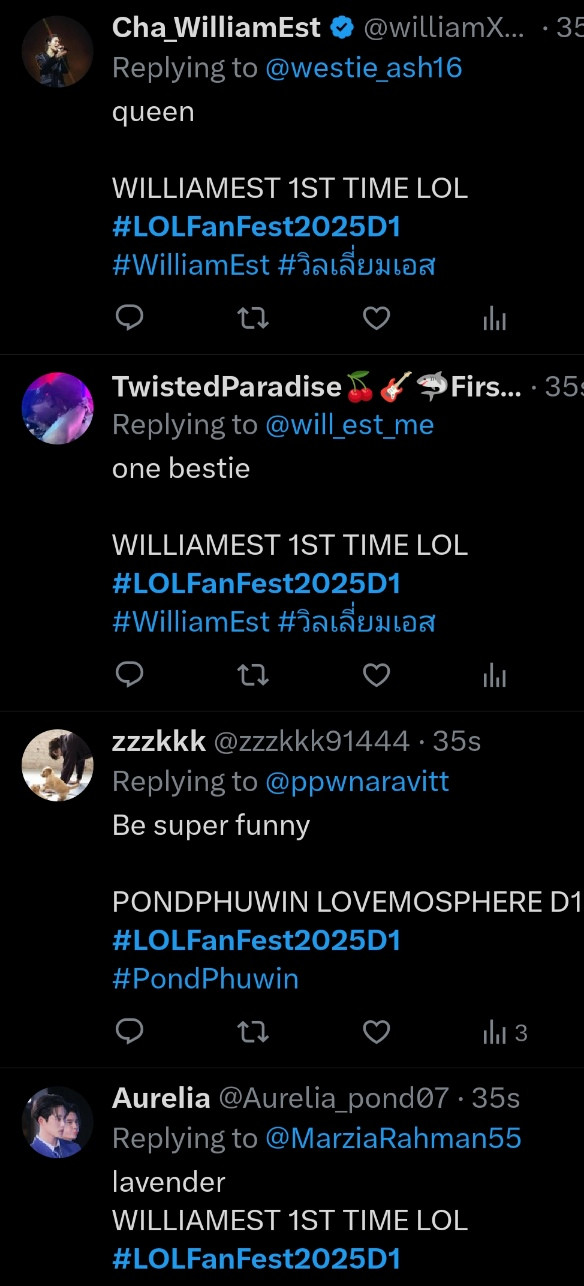Retweet zzzkkk's "Be super funny" post
Screen dimensions: 584x1286
[253, 1032]
